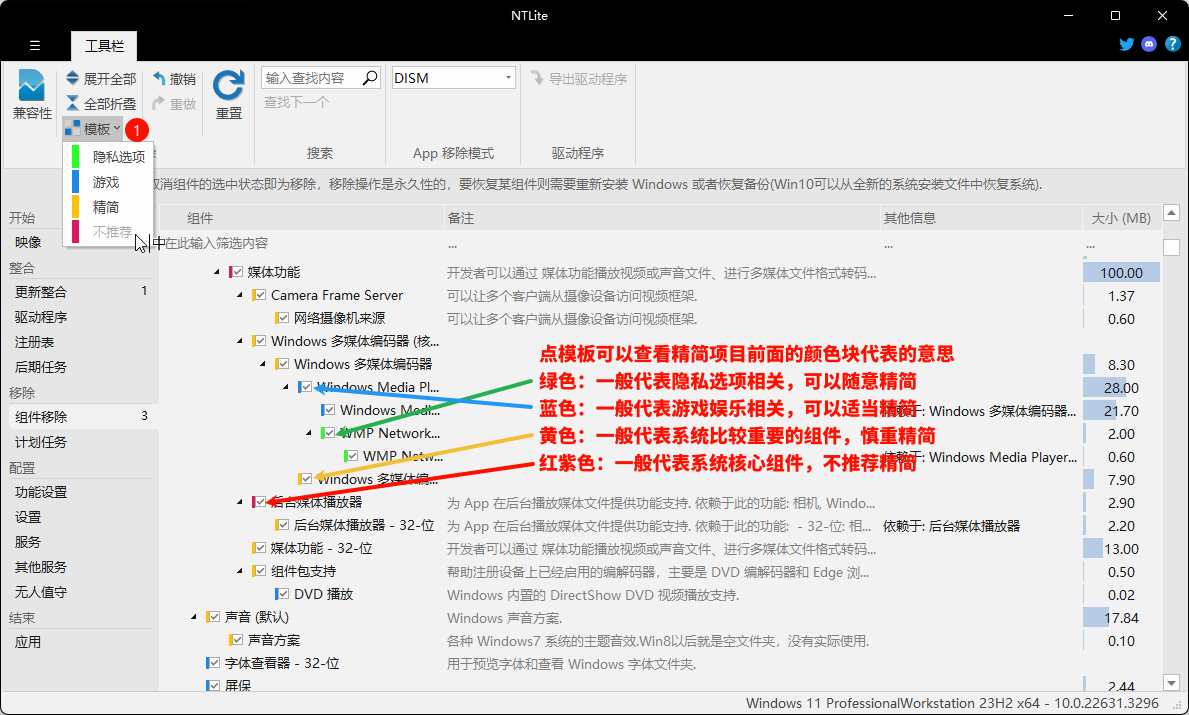The width and height of the screenshot is (1189, 715).
Task: Open the Help question mark icon
Action: click(x=1172, y=44)
